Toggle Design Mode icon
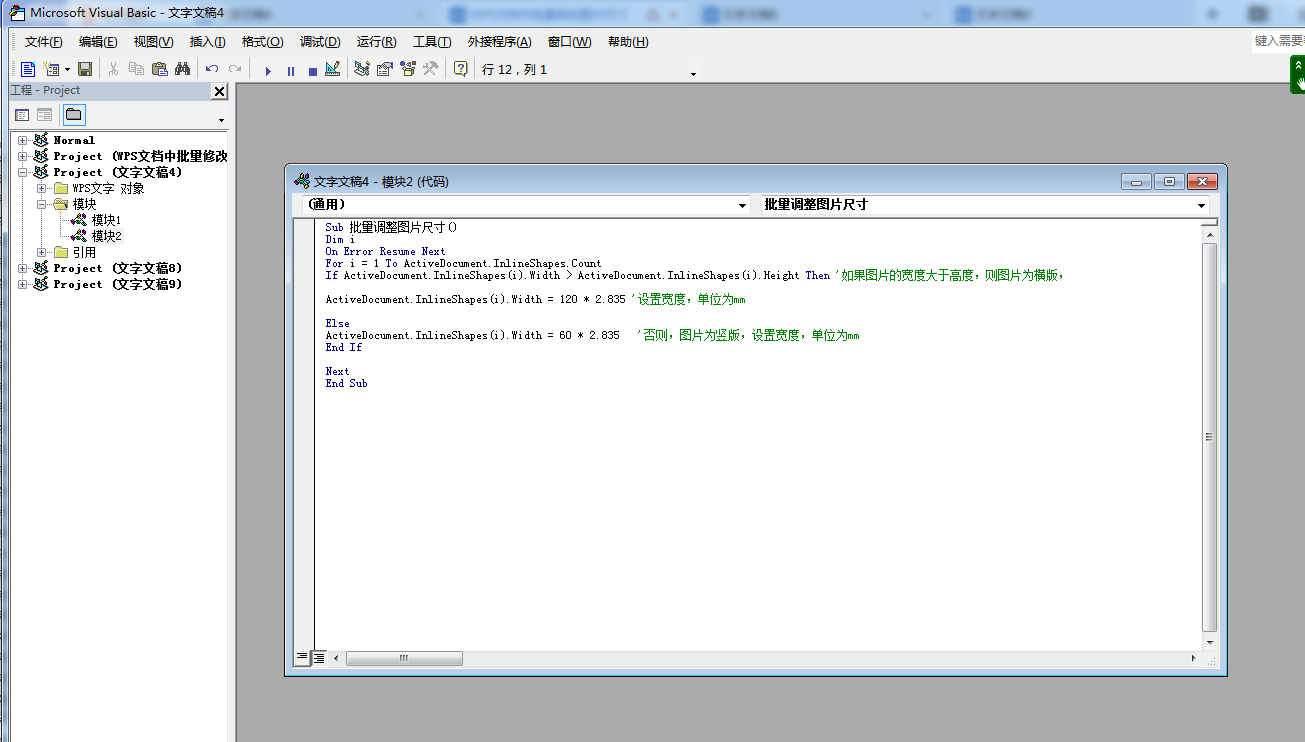Image resolution: width=1305 pixels, height=742 pixels. 333,69
